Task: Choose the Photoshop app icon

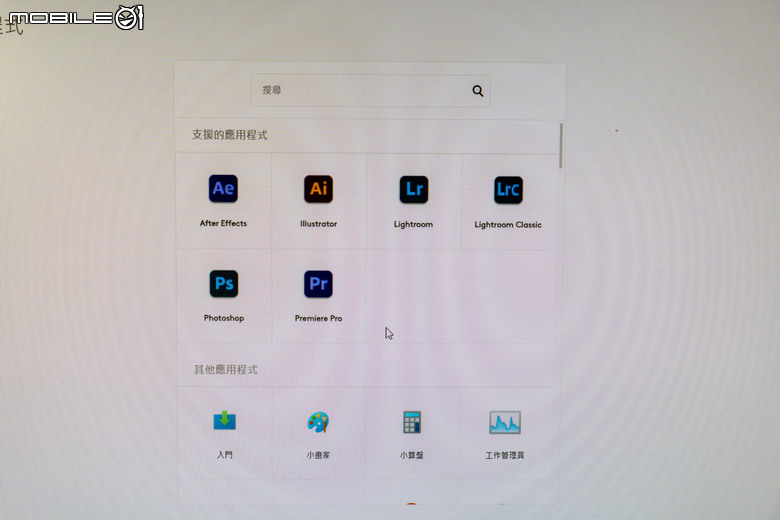Action: (x=224, y=284)
